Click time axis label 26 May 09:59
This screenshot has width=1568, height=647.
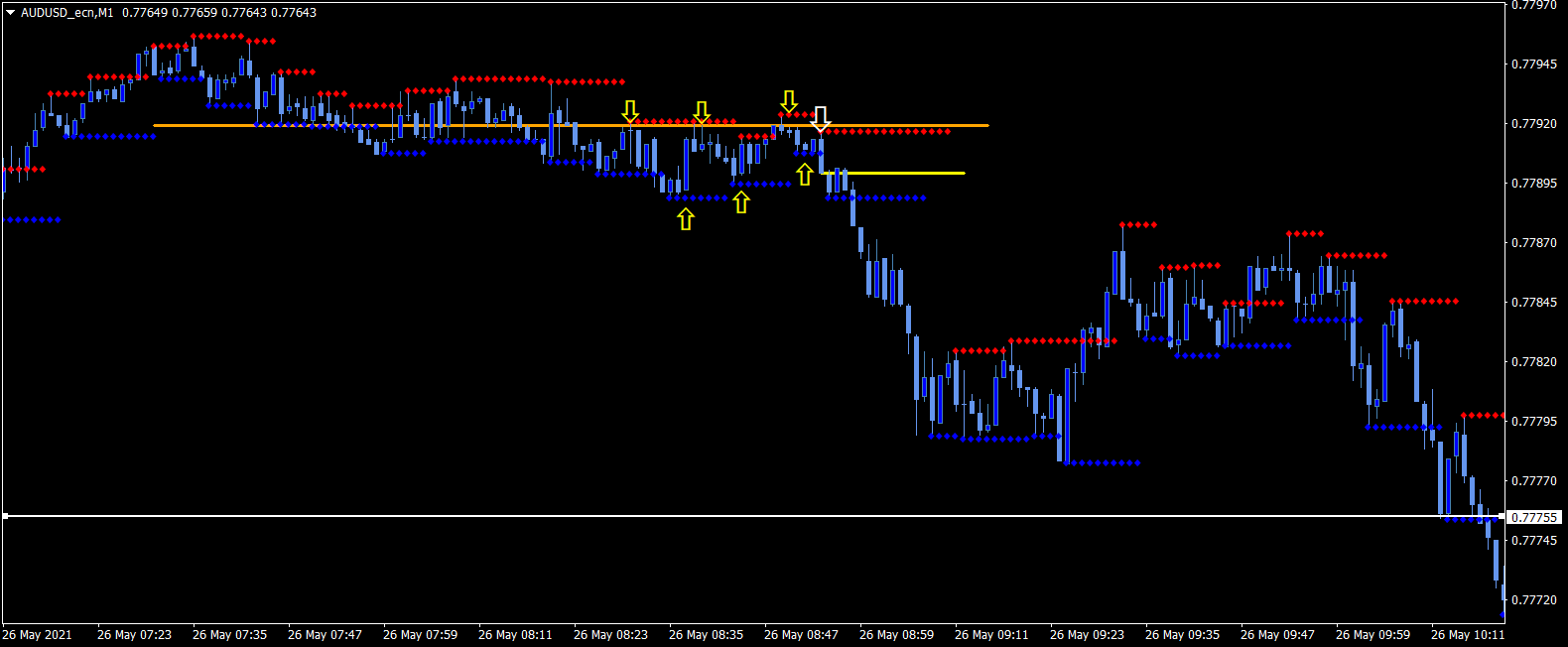click(x=1372, y=635)
